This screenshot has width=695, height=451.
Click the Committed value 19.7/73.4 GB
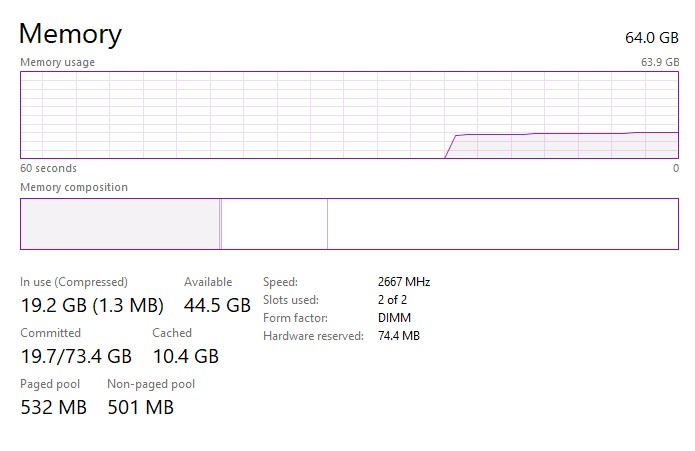76,356
